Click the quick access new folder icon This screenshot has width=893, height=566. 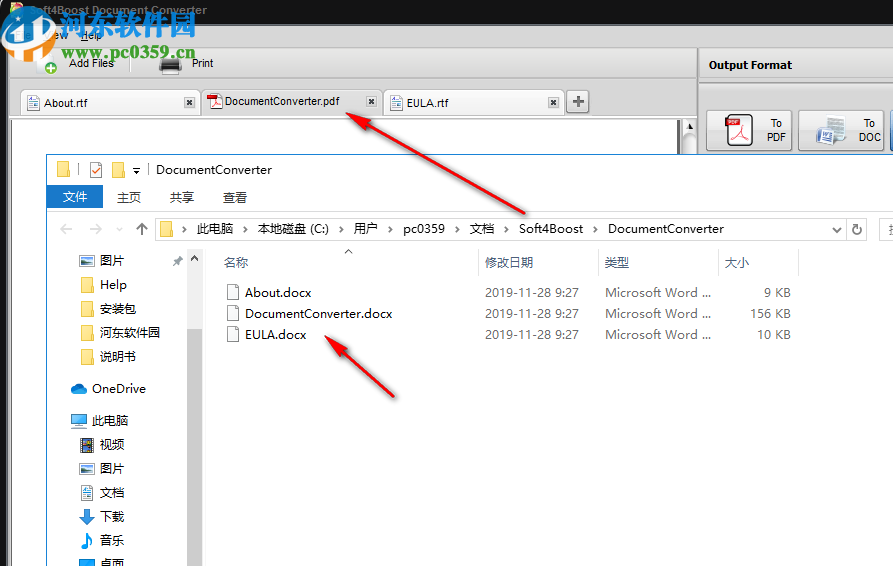click(x=118, y=170)
